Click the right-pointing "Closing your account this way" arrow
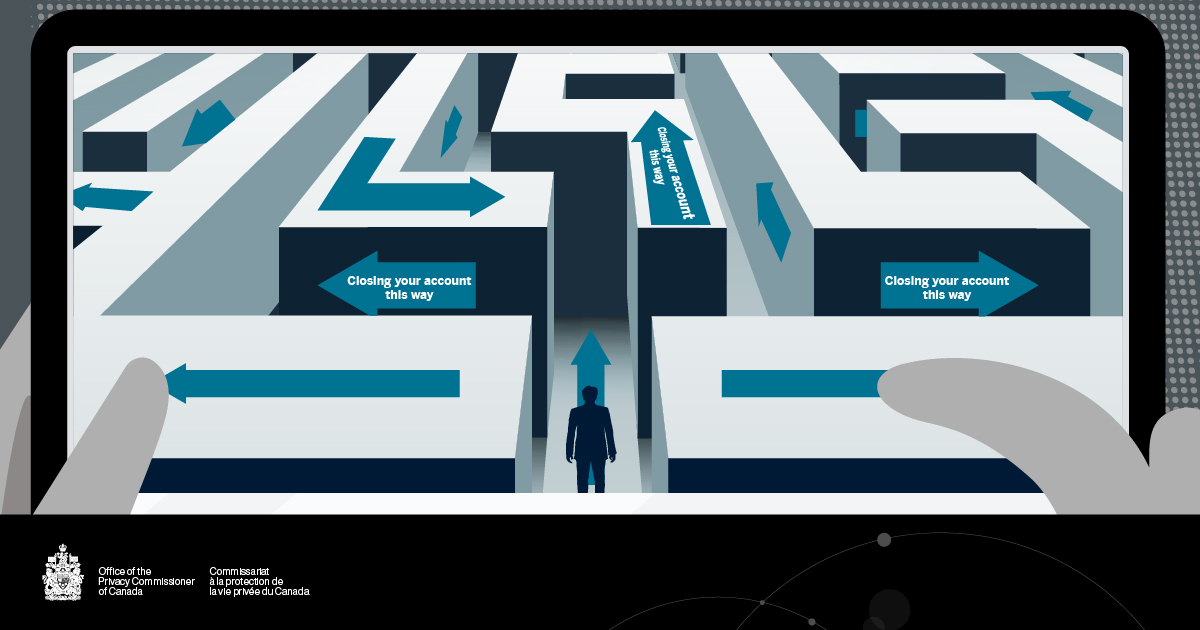1200x630 pixels. tap(959, 284)
